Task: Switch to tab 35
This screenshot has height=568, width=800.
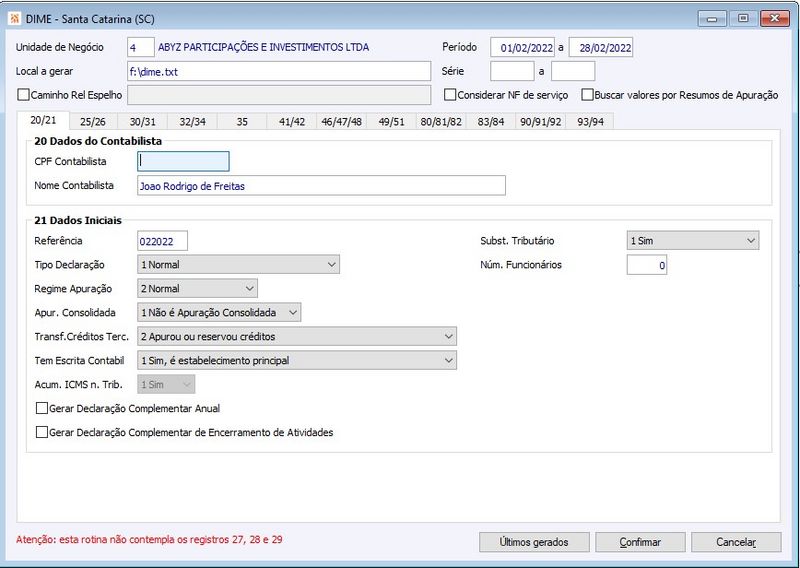Action: [x=242, y=121]
